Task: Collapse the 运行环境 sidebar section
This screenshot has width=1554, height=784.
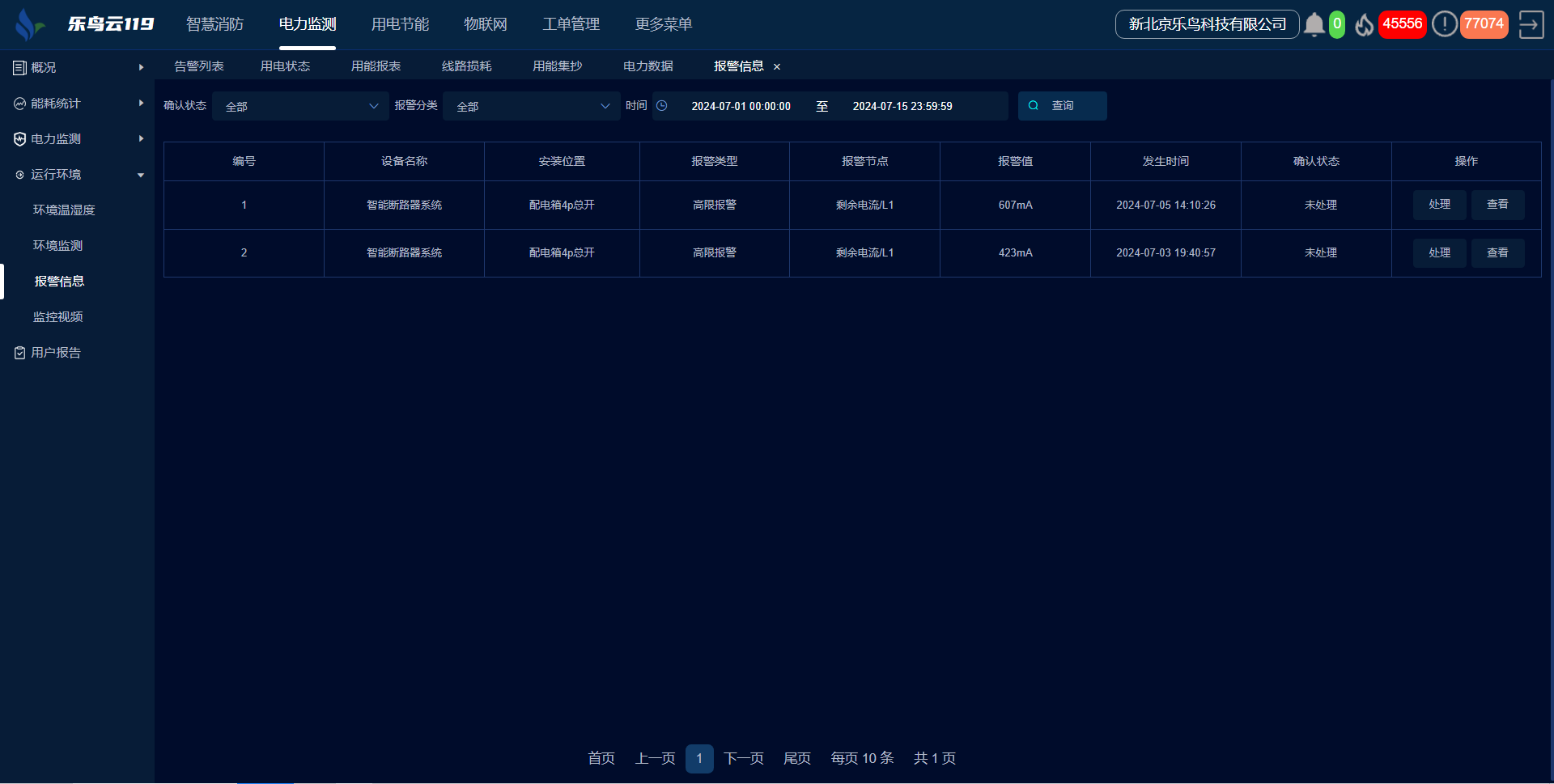Action: 77,175
